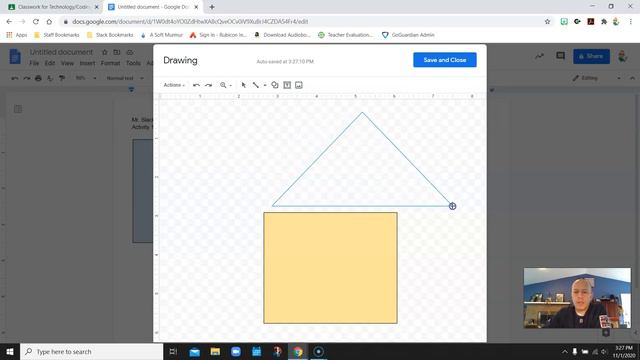
Task: Go back in the browser
Action: point(9,22)
